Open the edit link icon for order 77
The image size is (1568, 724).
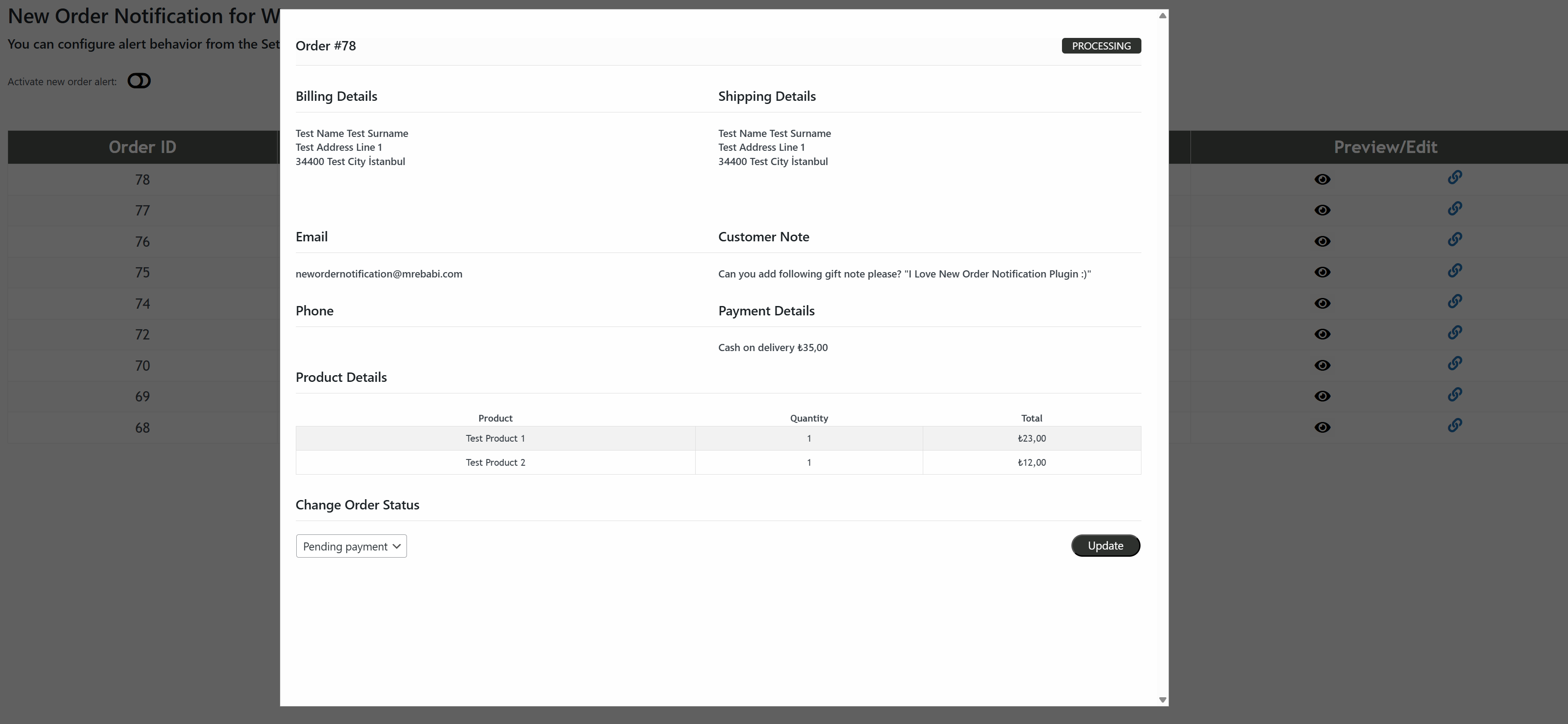point(1456,208)
